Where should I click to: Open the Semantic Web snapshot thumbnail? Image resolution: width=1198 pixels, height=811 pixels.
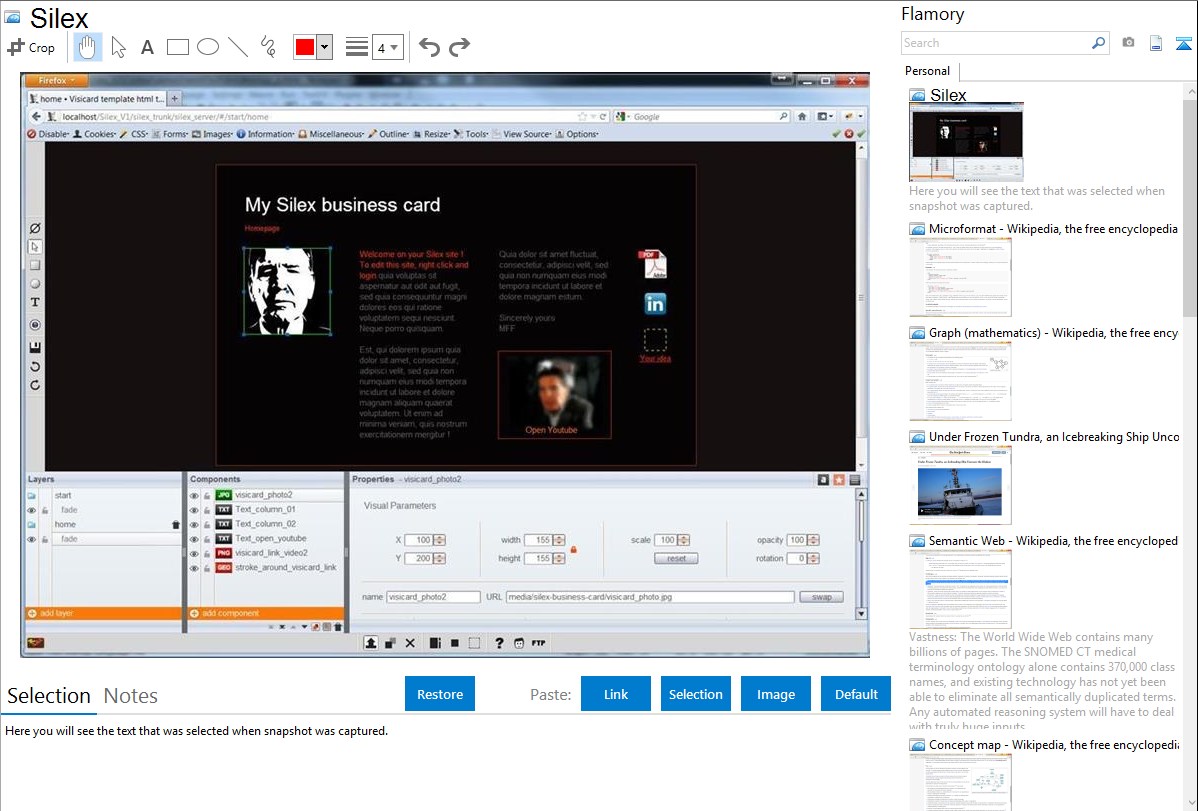pos(960,589)
